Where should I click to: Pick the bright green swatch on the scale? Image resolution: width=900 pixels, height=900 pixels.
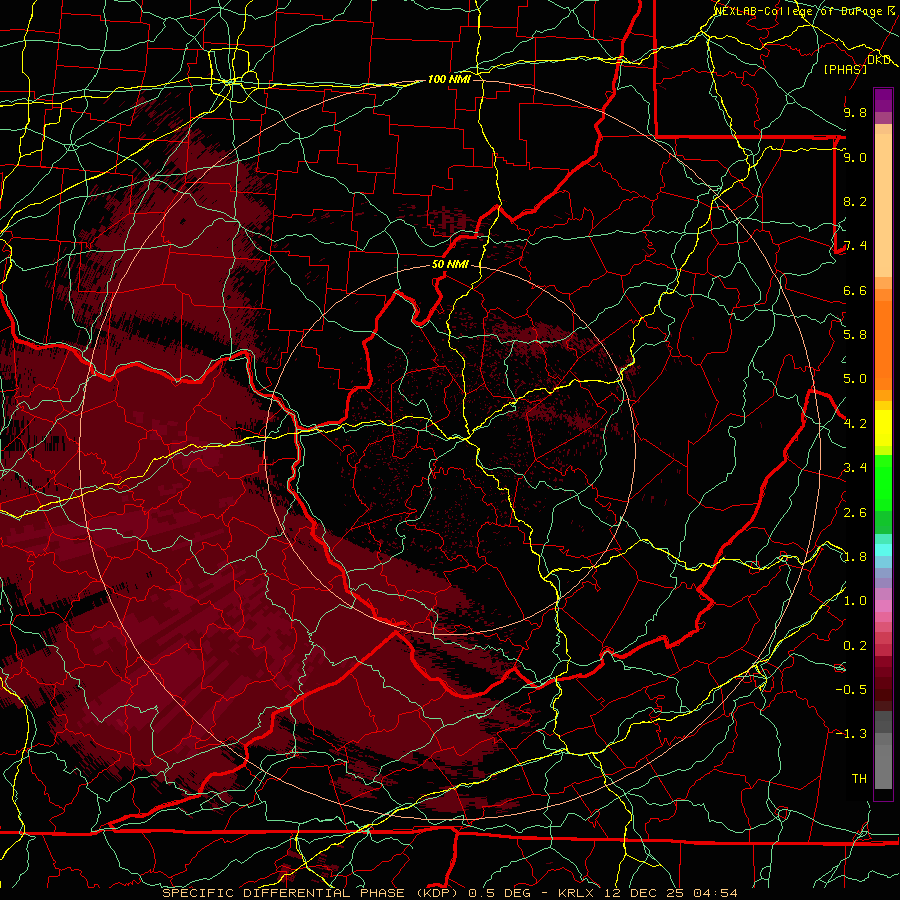click(x=883, y=483)
